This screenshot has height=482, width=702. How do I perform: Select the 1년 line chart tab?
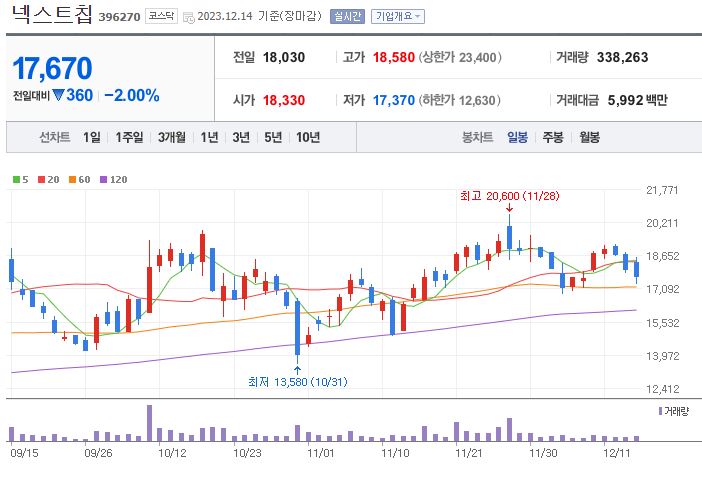(x=209, y=137)
